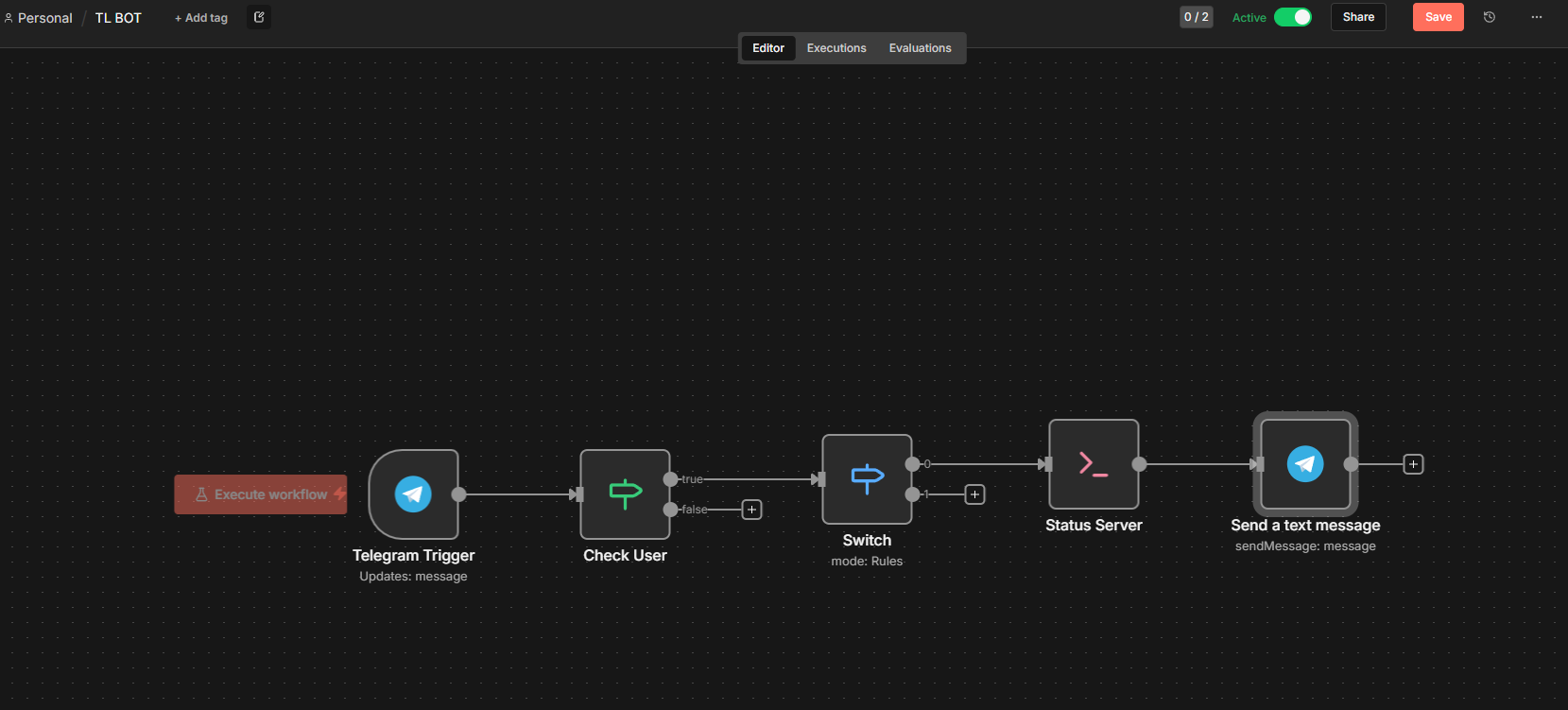Screen dimensions: 1568x710
Task: Click the edit icon beside Add tag
Action: 259,17
